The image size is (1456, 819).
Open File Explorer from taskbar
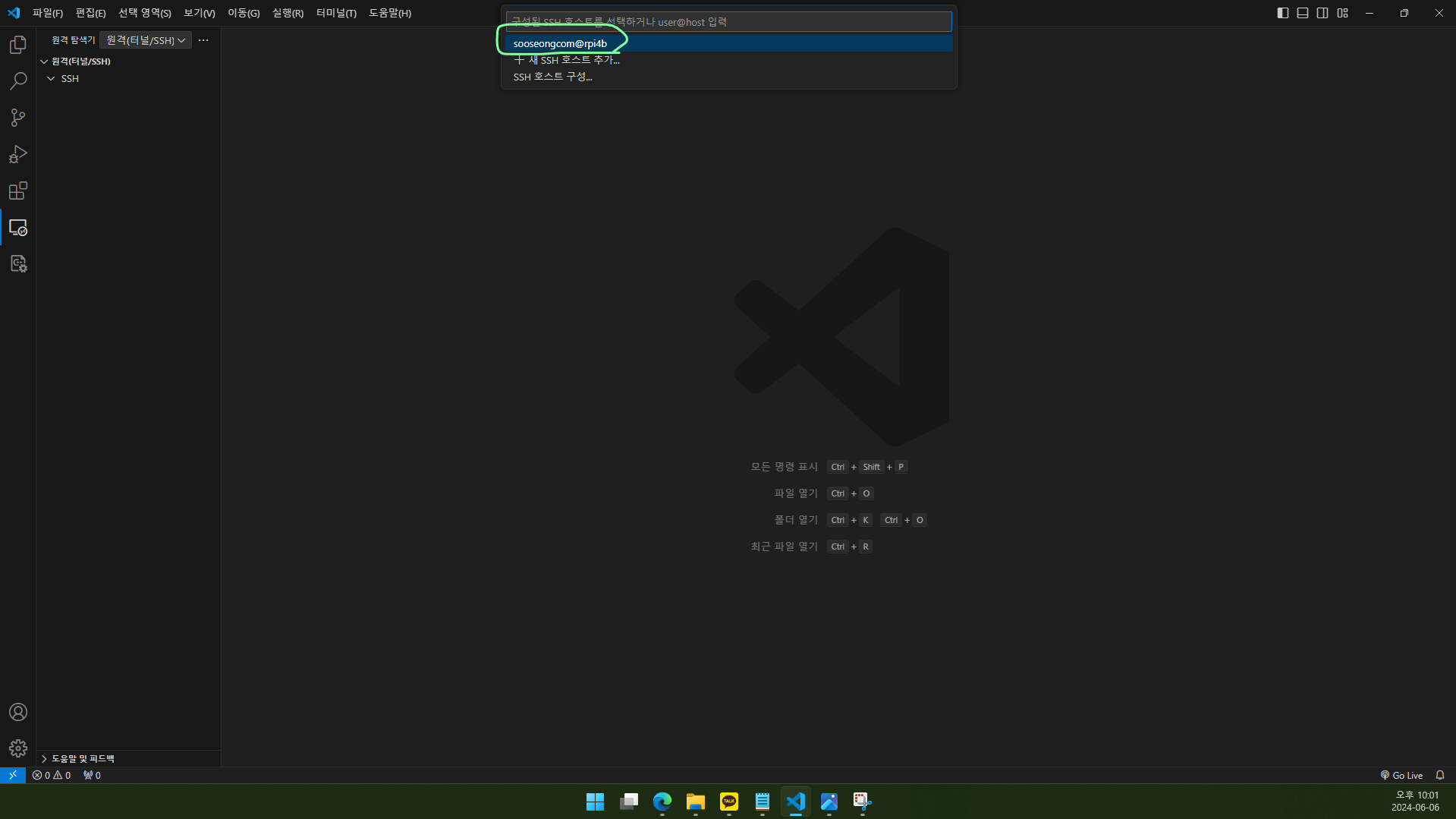pyautogui.click(x=696, y=802)
